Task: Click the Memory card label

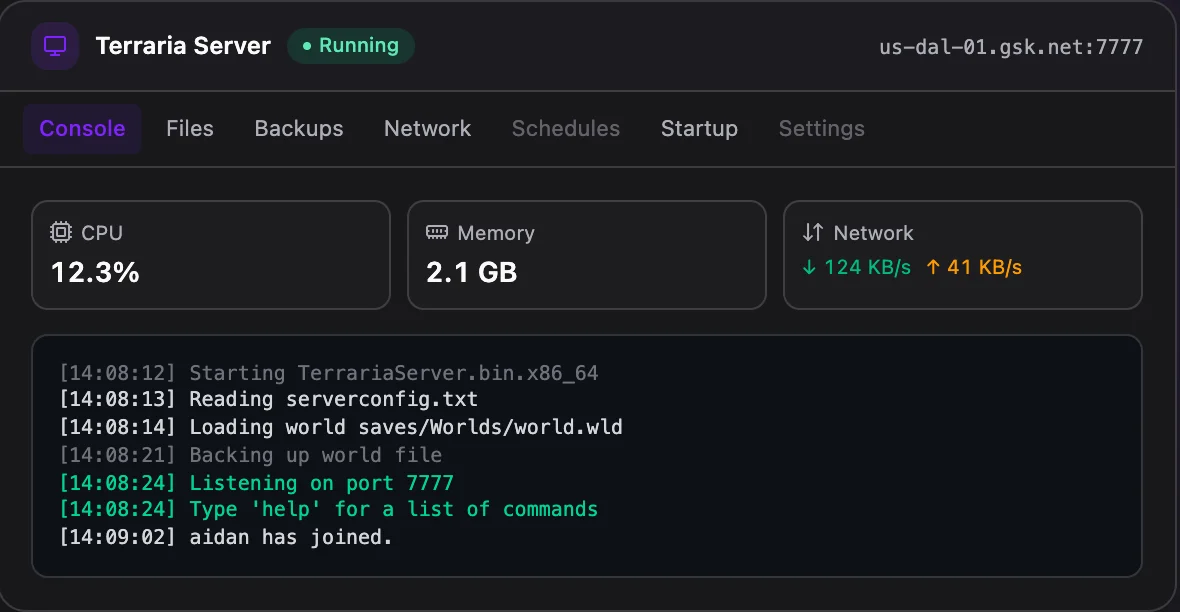Action: coord(496,233)
